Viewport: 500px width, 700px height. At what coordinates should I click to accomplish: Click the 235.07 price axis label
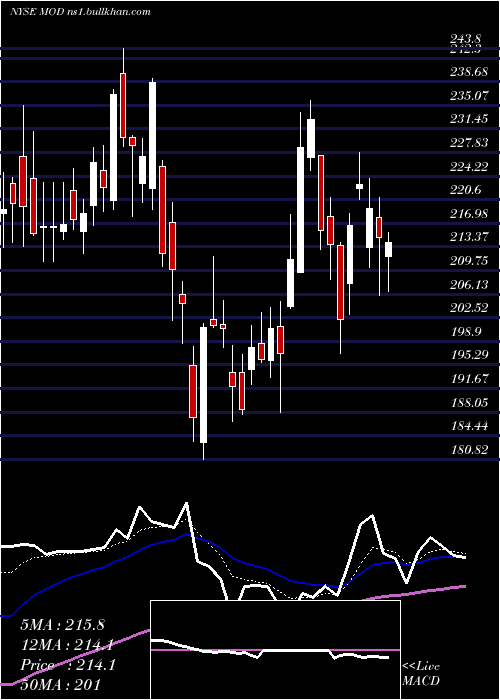click(469, 96)
